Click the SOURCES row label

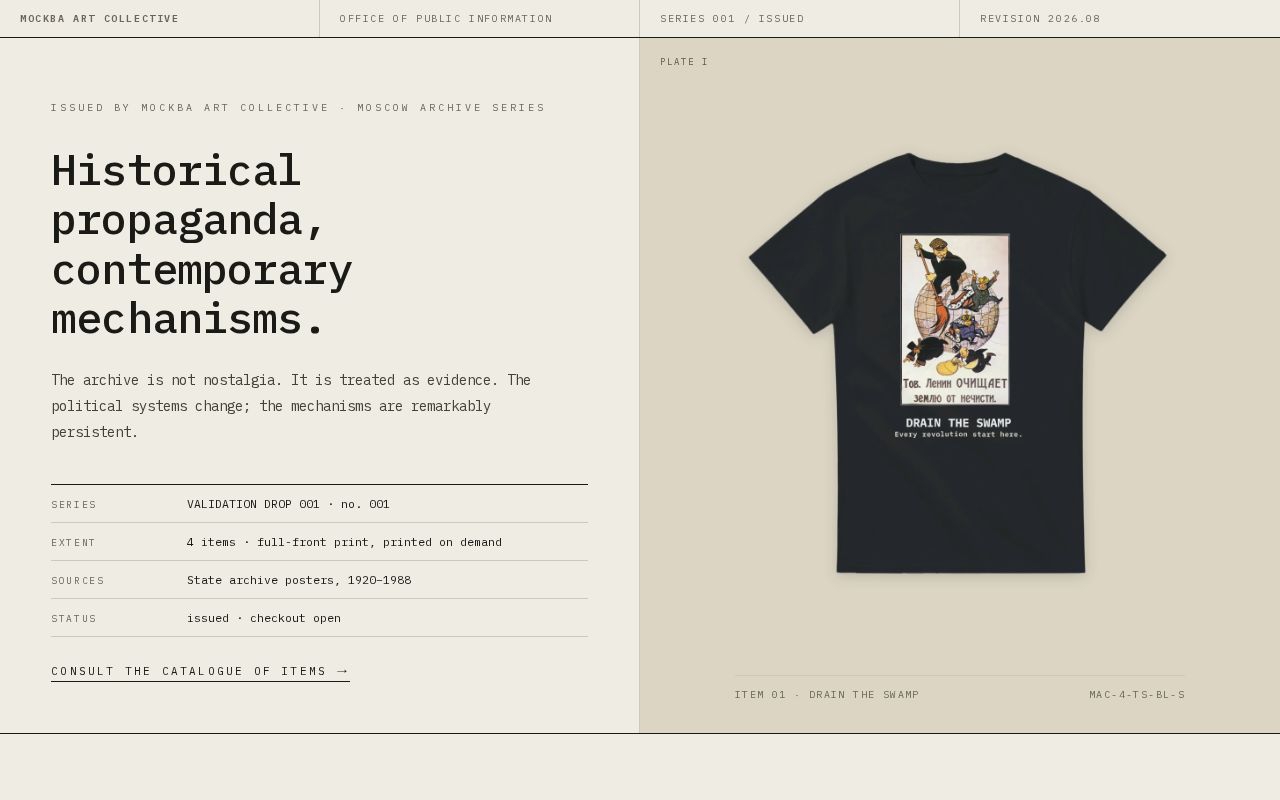[78, 581]
